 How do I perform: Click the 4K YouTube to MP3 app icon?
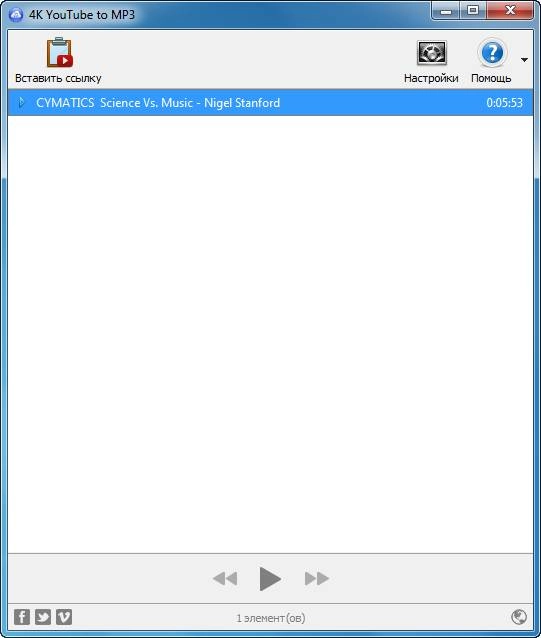point(16,15)
